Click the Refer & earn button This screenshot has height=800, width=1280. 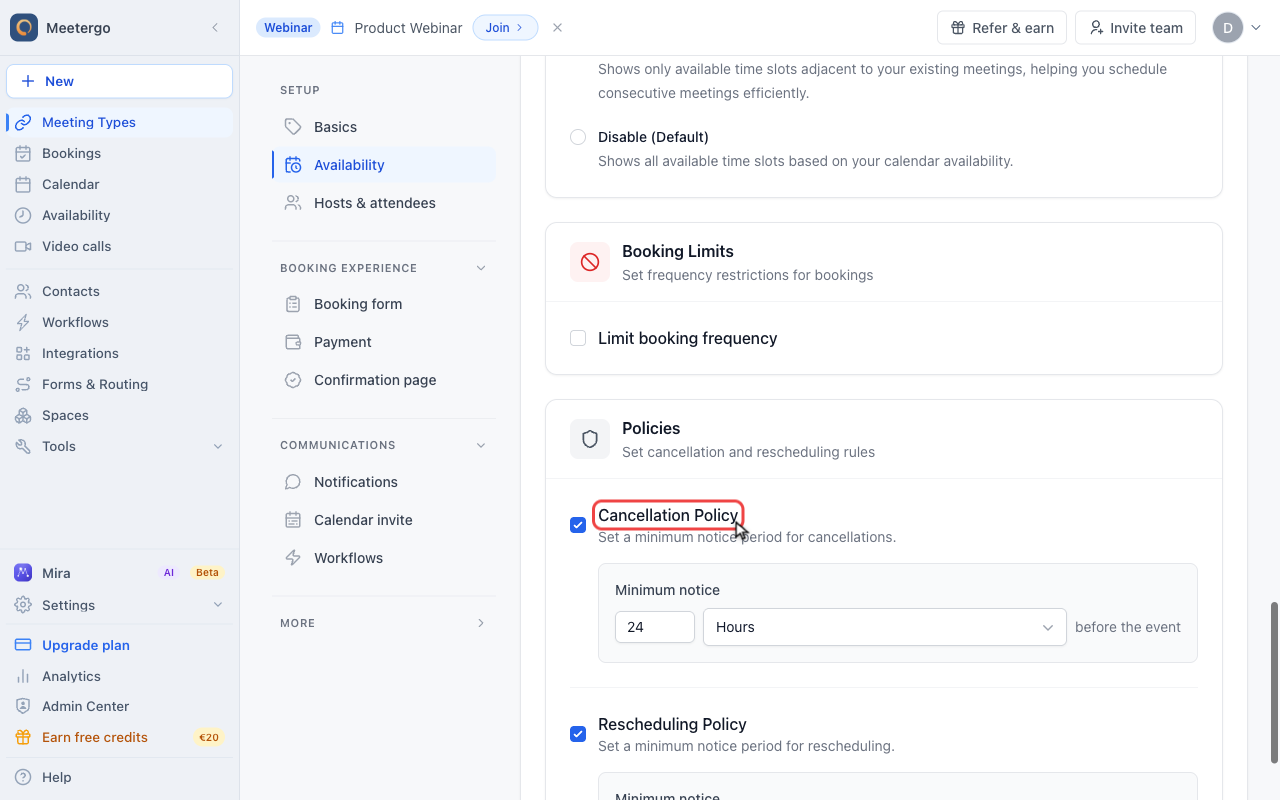pyautogui.click(x=1002, y=28)
